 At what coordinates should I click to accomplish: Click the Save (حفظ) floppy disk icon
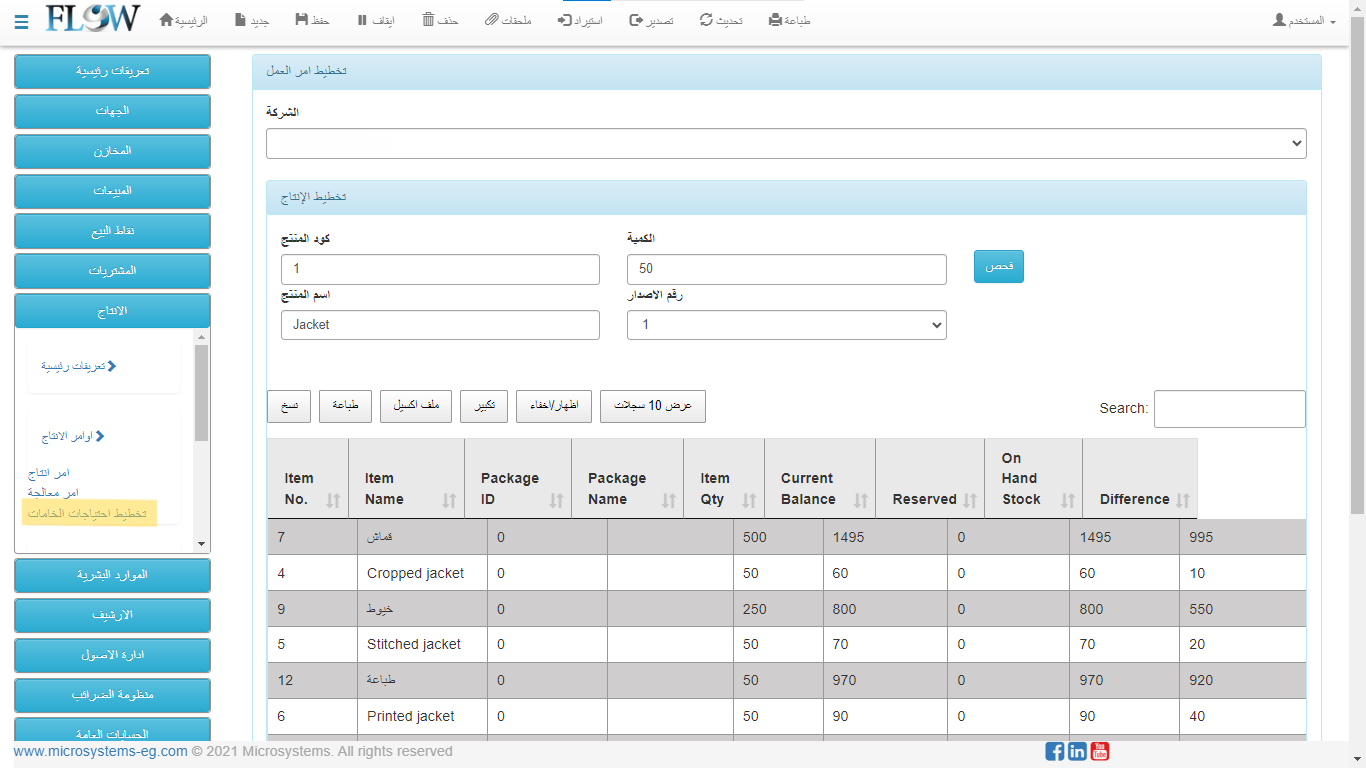302,20
